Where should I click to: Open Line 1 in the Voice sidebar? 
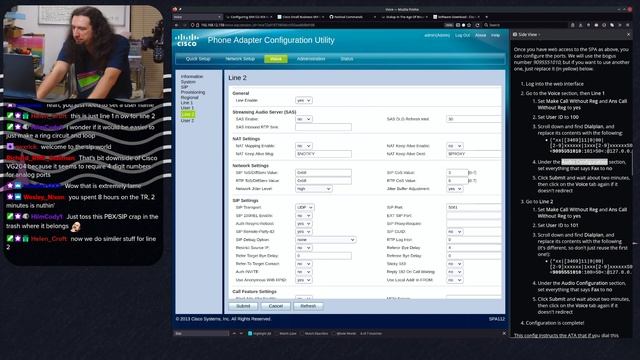click(187, 103)
